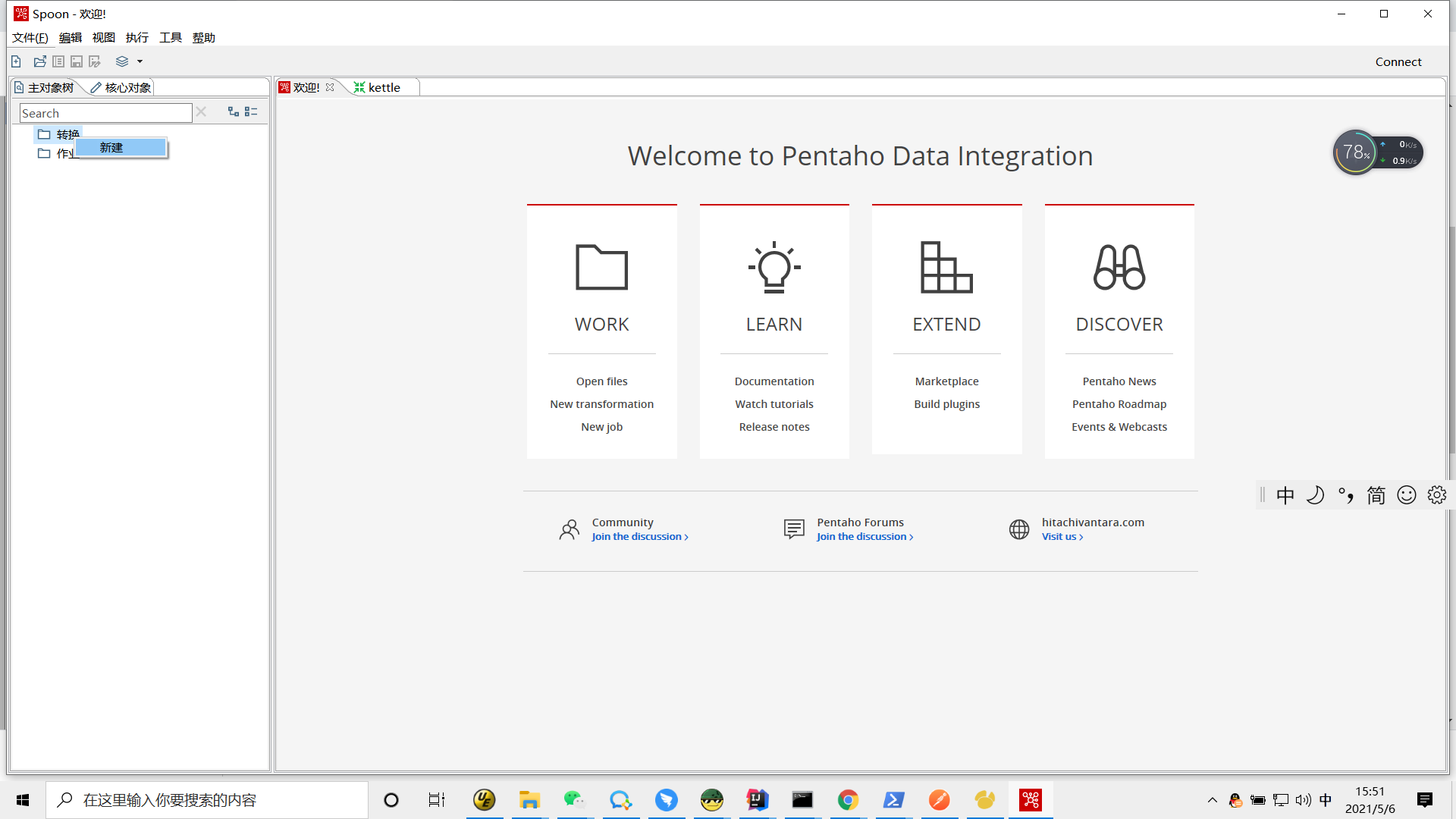Image resolution: width=1456 pixels, height=819 pixels.
Task: Click the New transformation link
Action: 602,404
